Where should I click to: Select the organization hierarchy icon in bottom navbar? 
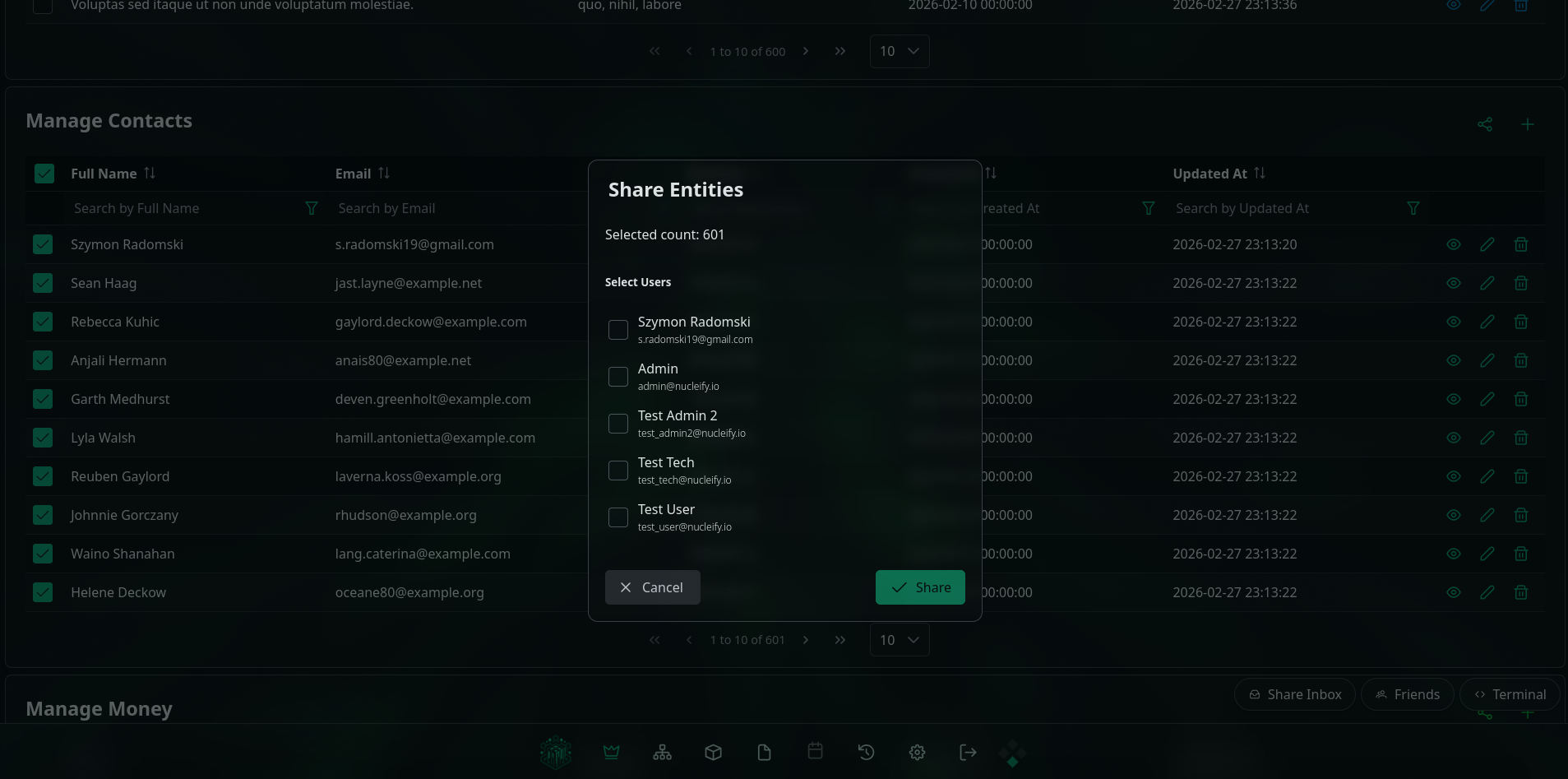662,752
